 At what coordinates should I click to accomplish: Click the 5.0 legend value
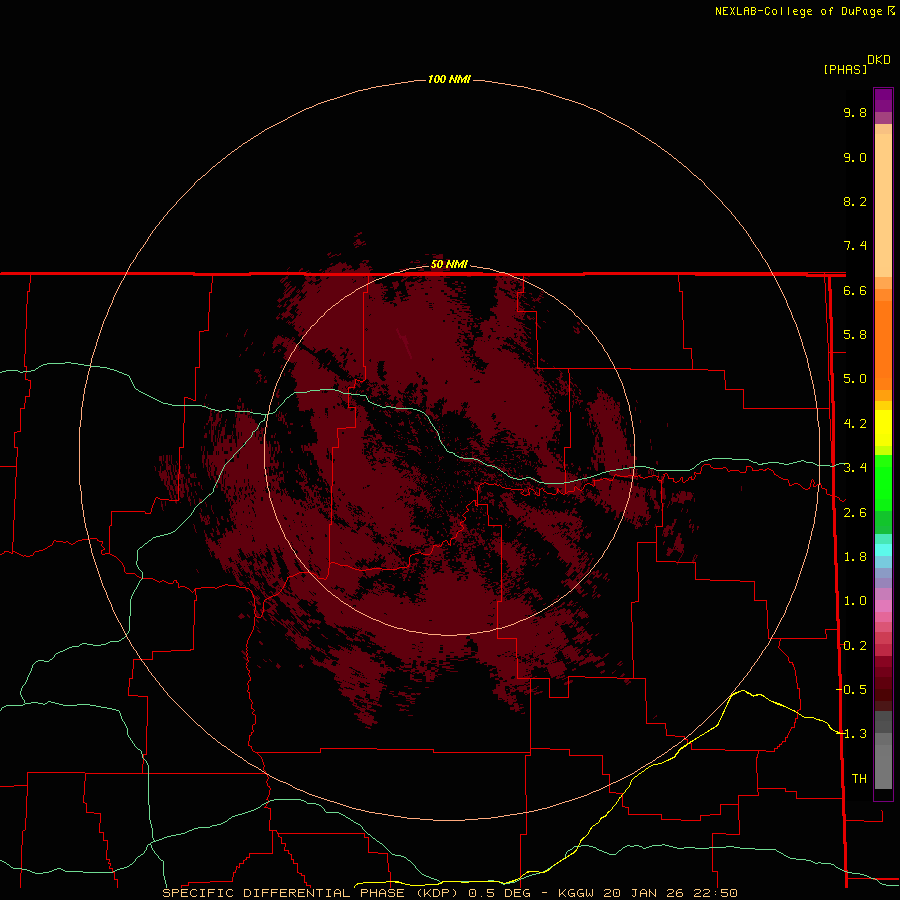[x=855, y=379]
